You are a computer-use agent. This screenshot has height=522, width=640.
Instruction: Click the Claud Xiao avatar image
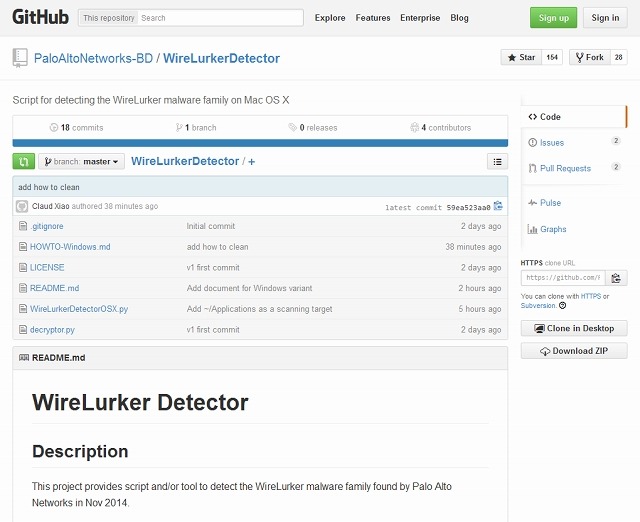click(22, 206)
